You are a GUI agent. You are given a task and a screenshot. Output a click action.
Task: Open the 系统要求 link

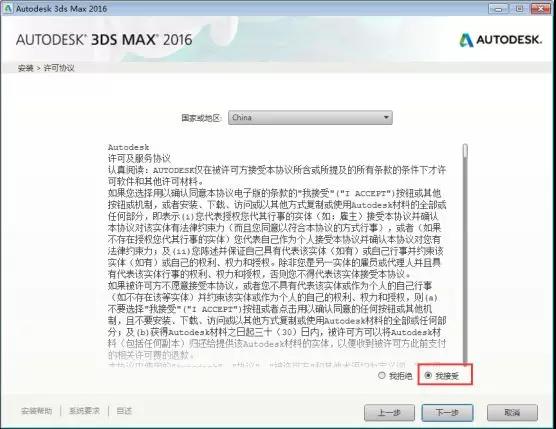pyautogui.click(x=84, y=411)
